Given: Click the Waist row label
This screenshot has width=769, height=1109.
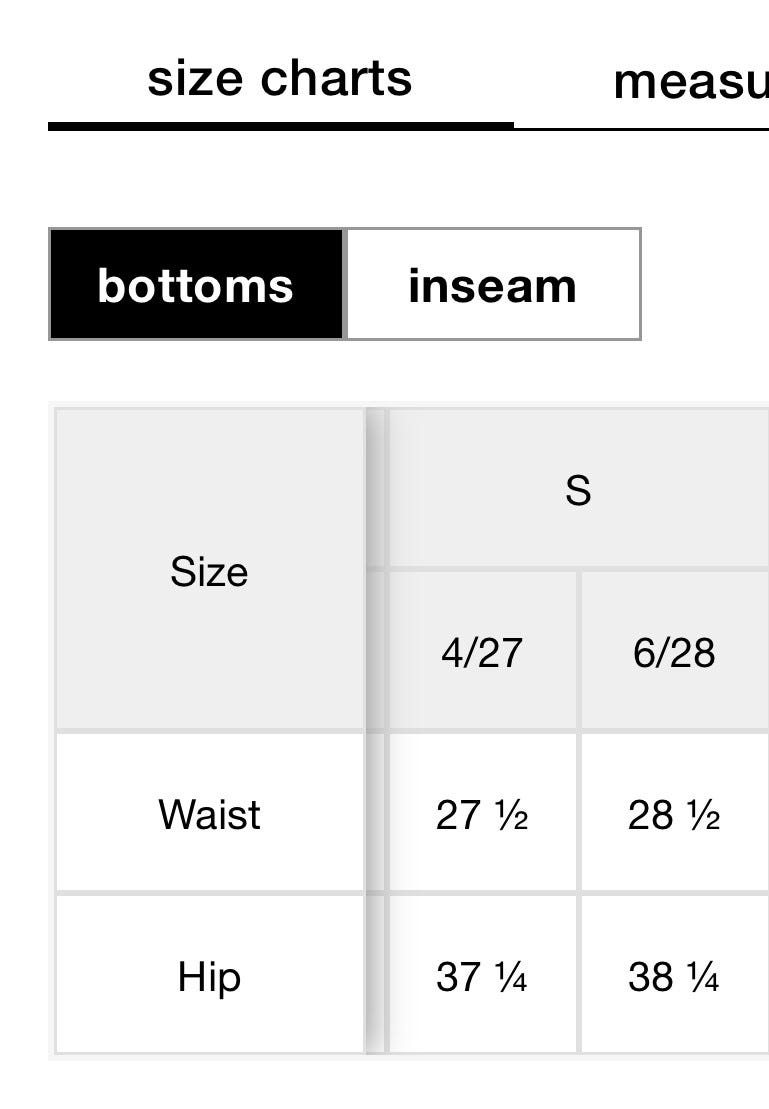Looking at the screenshot, I should 209,813.
